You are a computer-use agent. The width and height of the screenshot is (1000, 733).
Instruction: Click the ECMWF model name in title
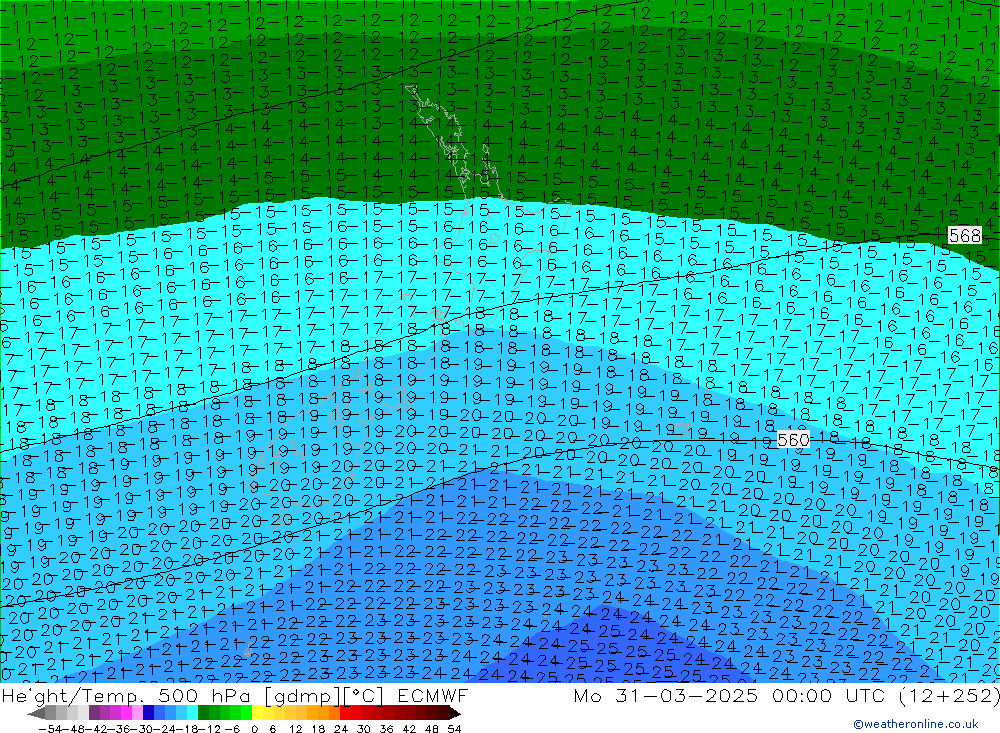(432, 696)
